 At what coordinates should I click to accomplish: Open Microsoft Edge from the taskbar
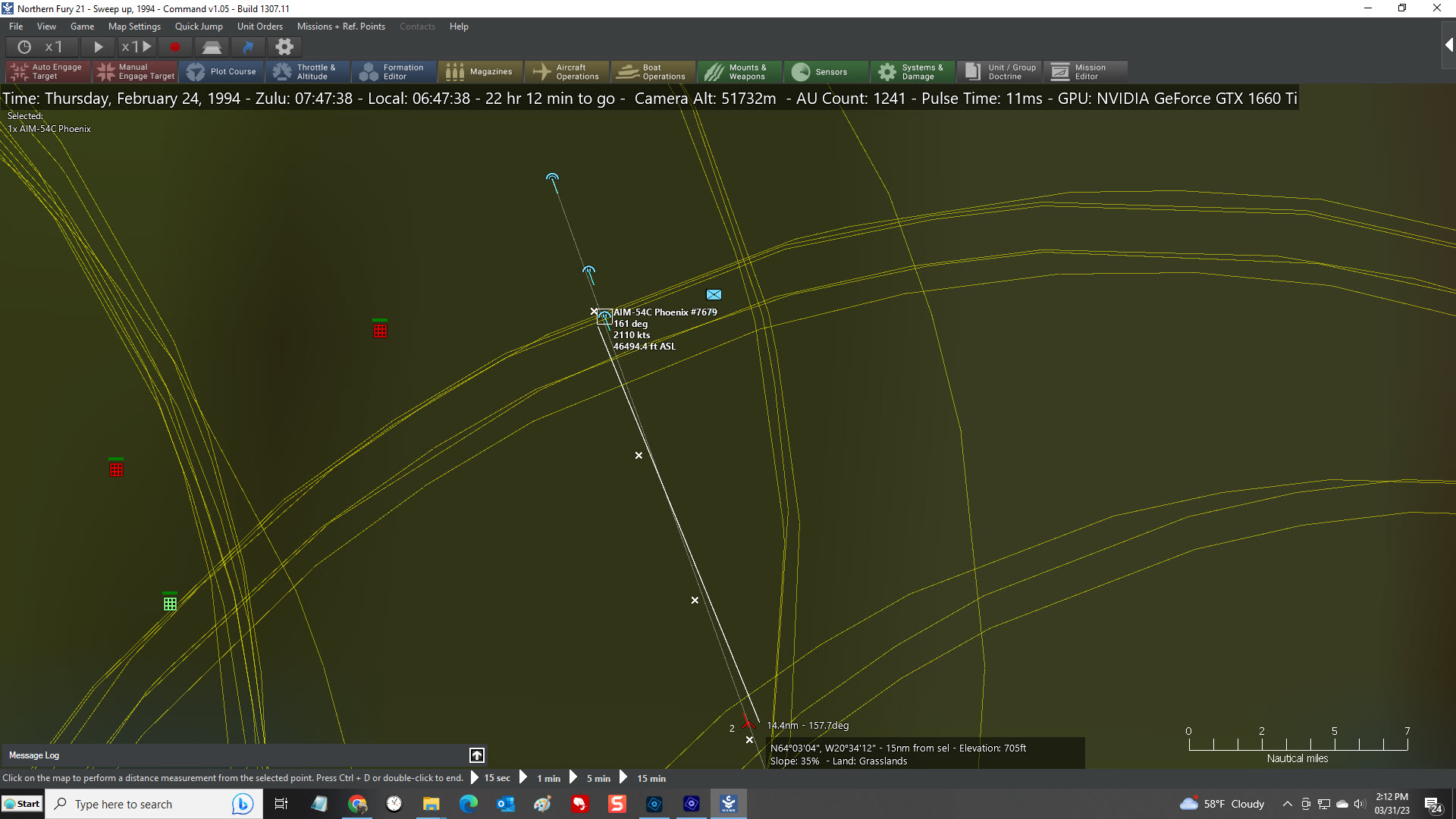(x=469, y=804)
